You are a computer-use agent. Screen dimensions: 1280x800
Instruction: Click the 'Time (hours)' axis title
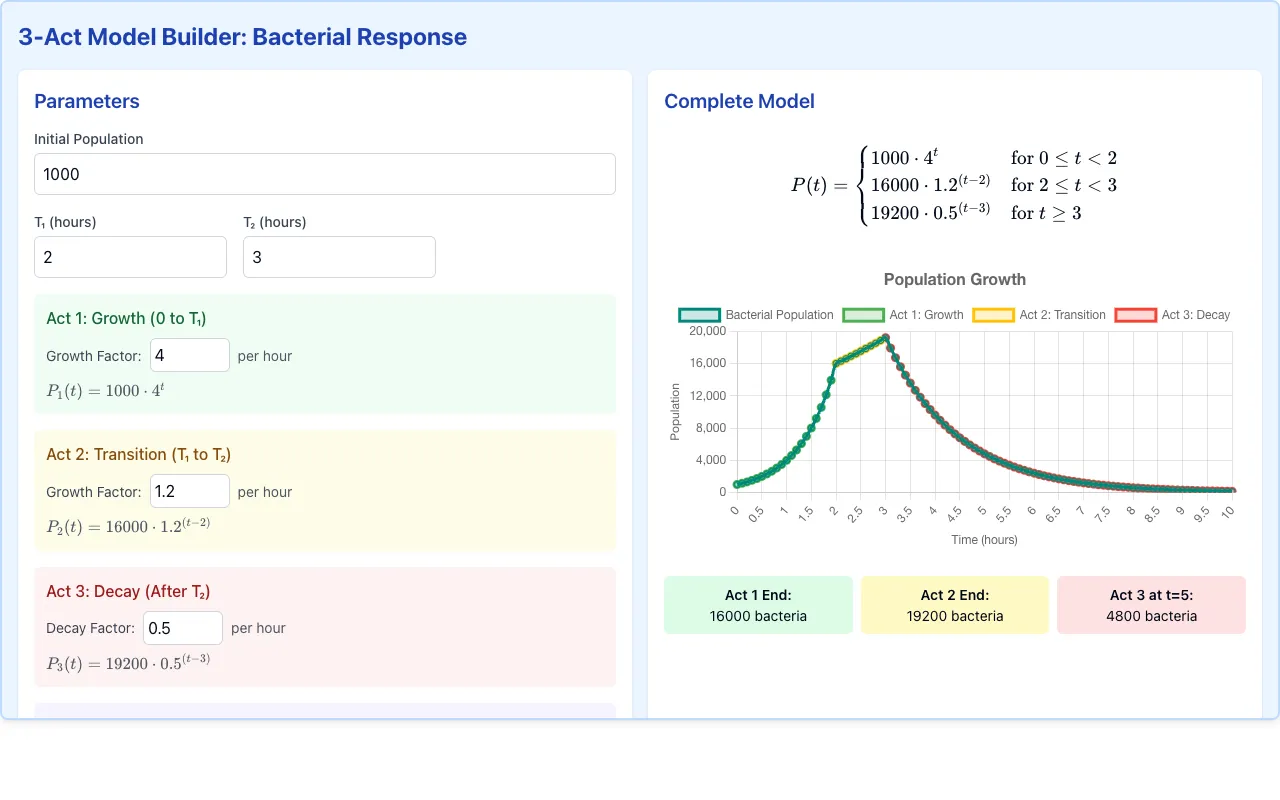tap(984, 540)
